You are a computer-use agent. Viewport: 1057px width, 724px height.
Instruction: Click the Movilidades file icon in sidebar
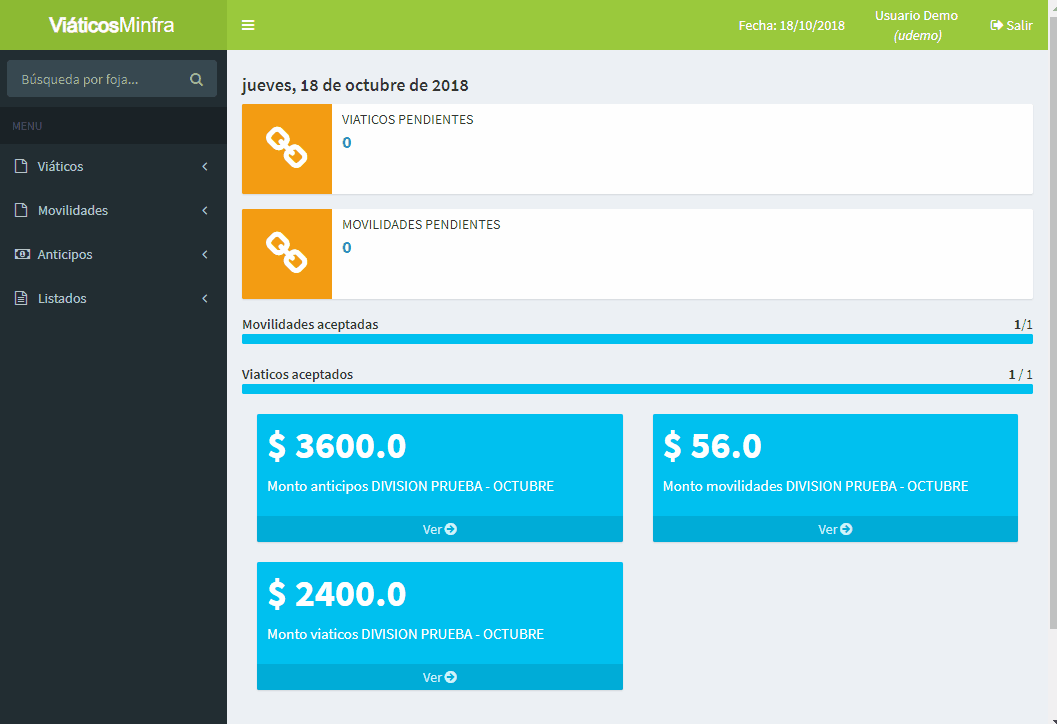(21, 211)
